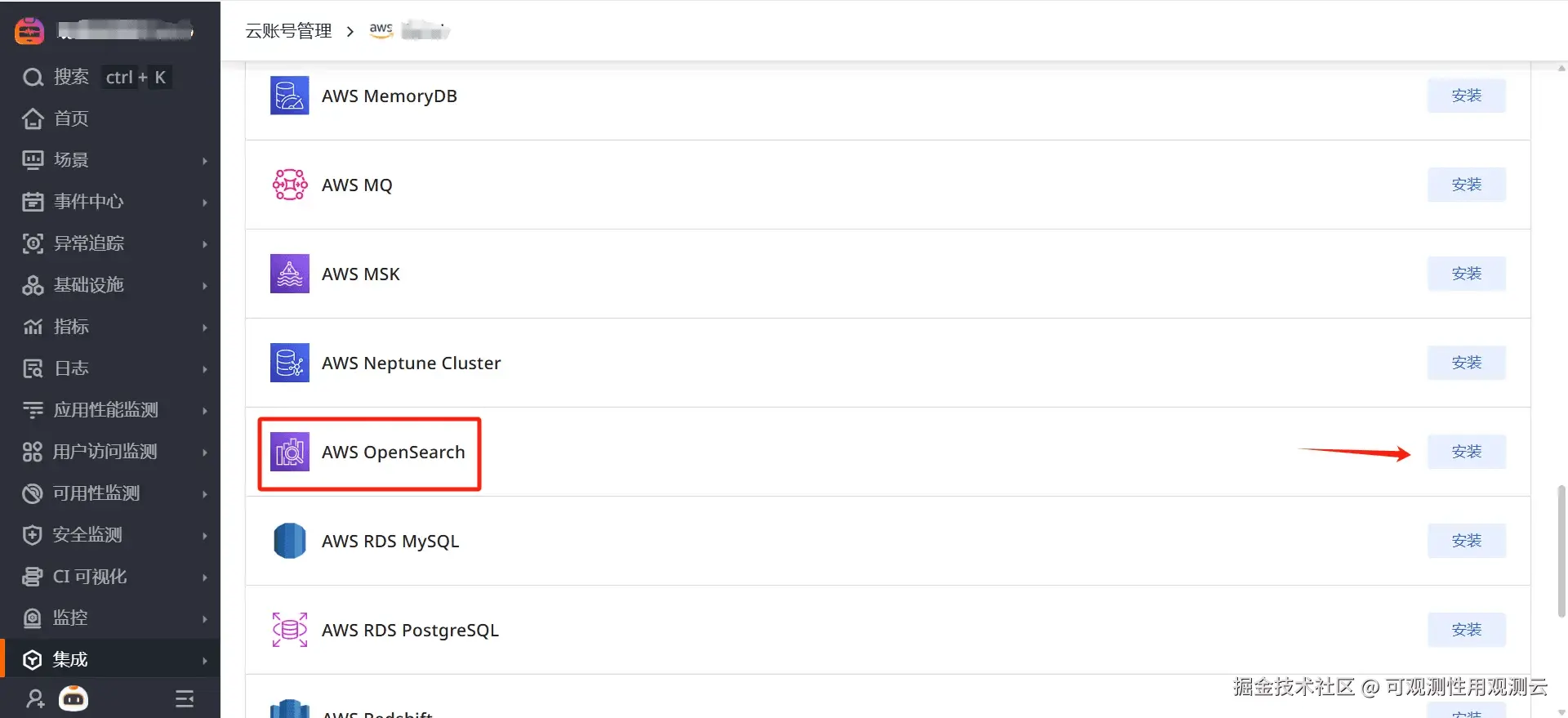Screen dimensions: 1568x718
Task: Click the AWS RDS PostgreSQL icon
Action: 289,630
